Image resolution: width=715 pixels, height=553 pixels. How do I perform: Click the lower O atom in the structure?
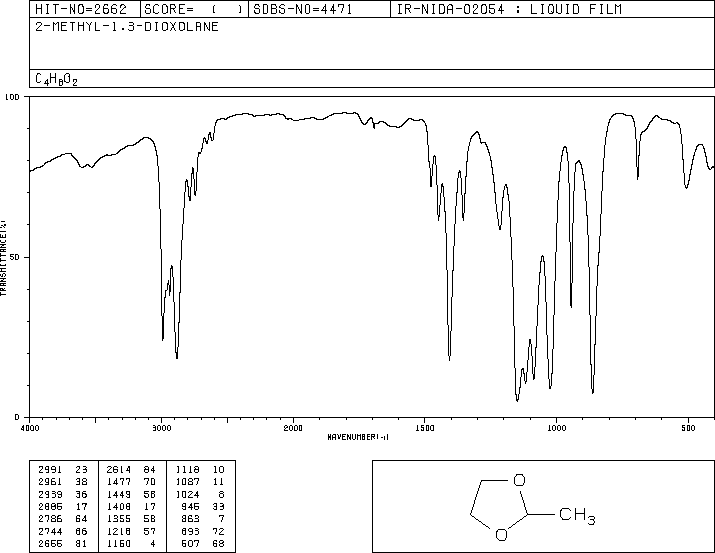tap(501, 535)
